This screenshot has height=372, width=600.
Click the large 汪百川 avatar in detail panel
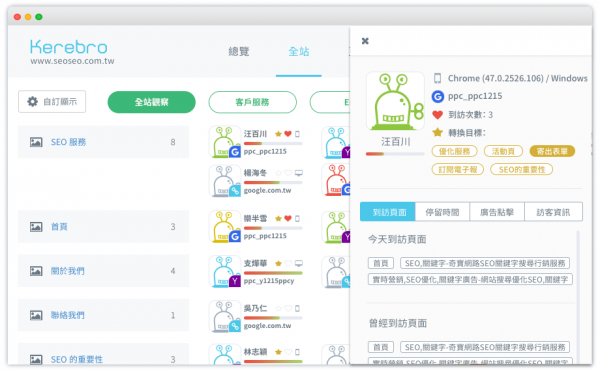click(395, 101)
